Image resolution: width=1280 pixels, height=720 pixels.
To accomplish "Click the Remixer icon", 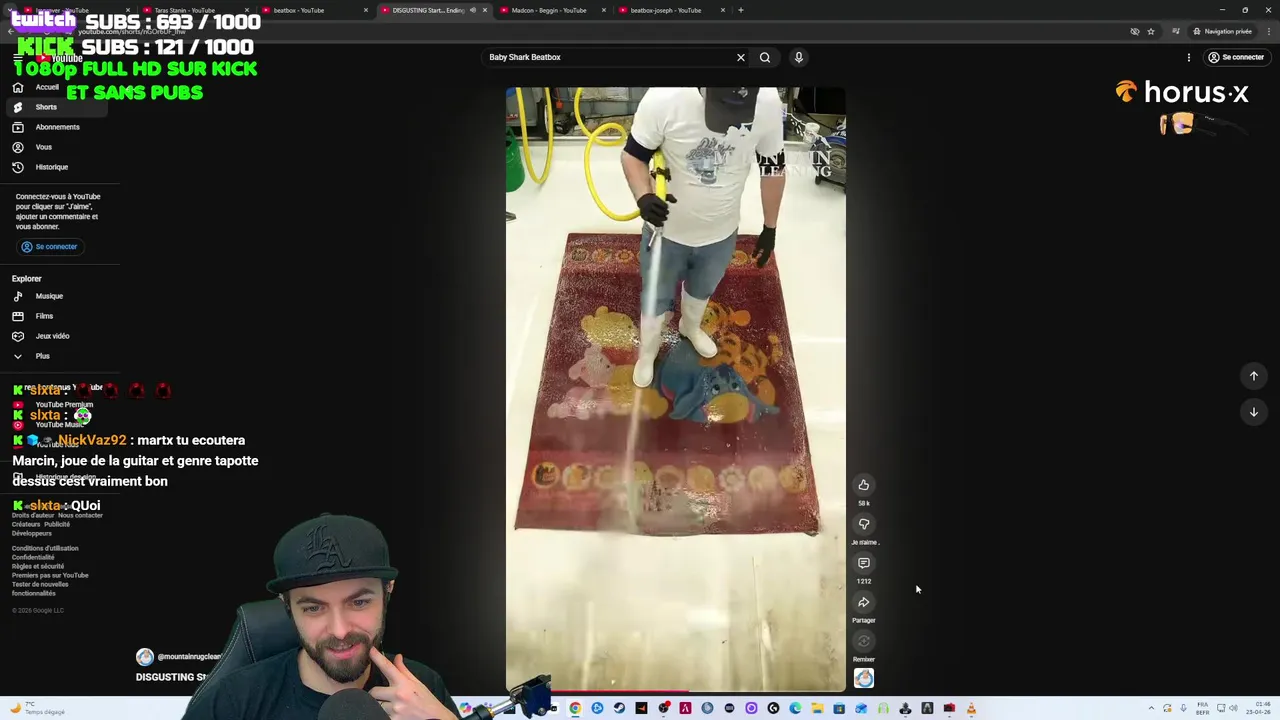I will 864,641.
